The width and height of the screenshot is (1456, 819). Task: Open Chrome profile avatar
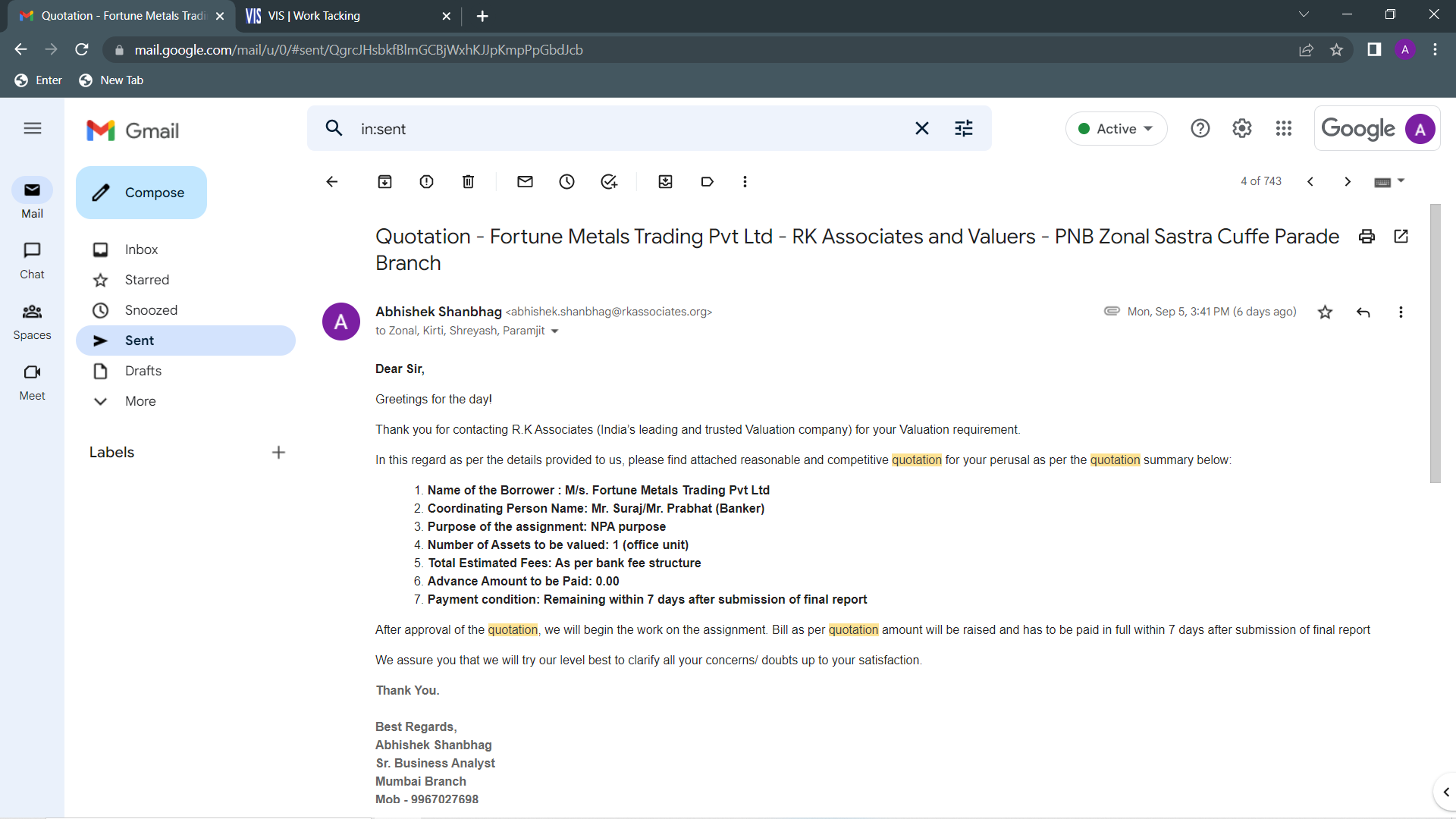click(1405, 49)
